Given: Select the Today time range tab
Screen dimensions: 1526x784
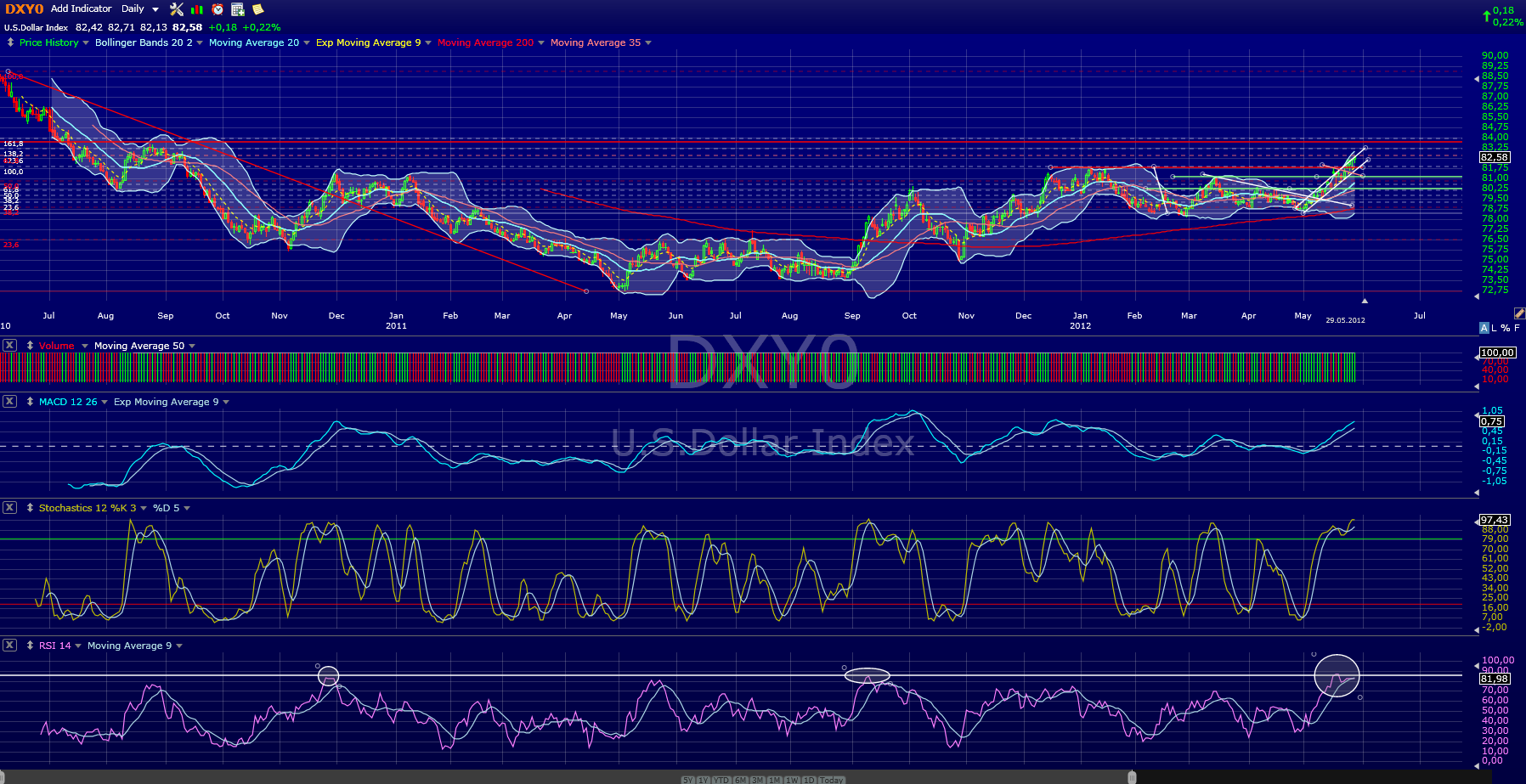Looking at the screenshot, I should click(831, 780).
